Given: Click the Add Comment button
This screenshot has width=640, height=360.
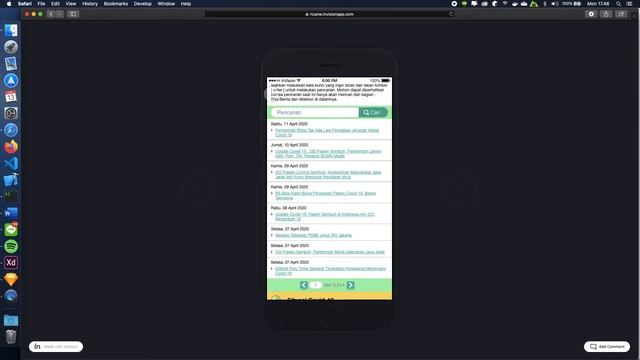Looking at the screenshot, I should [607, 347].
